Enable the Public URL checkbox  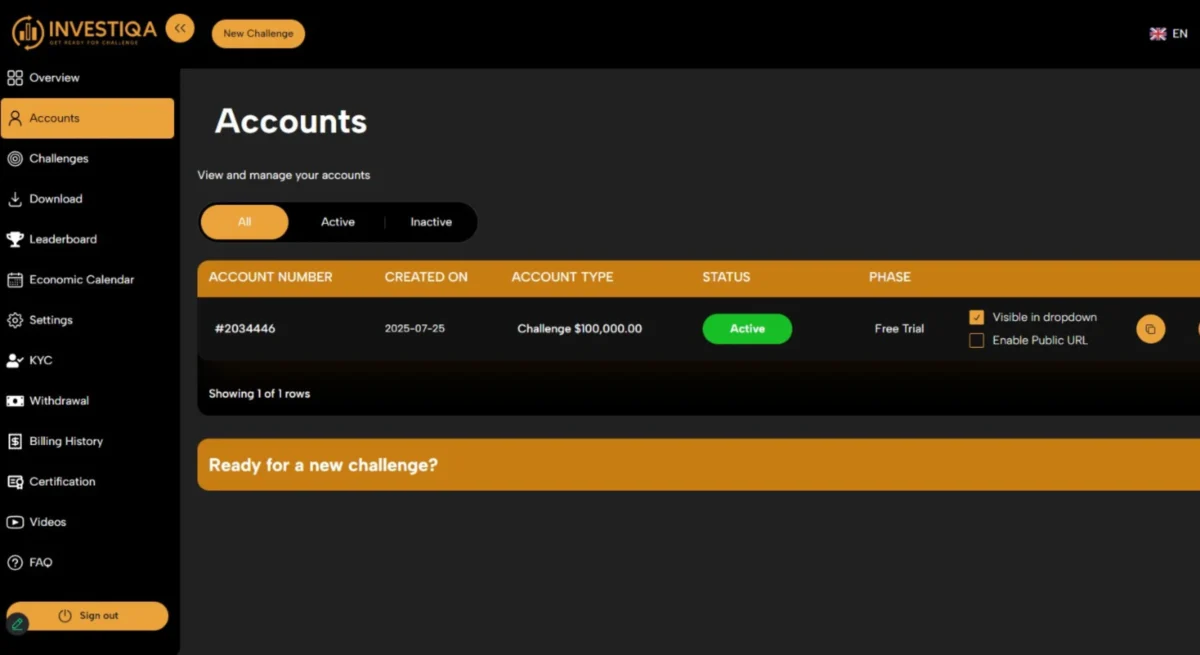click(x=977, y=341)
